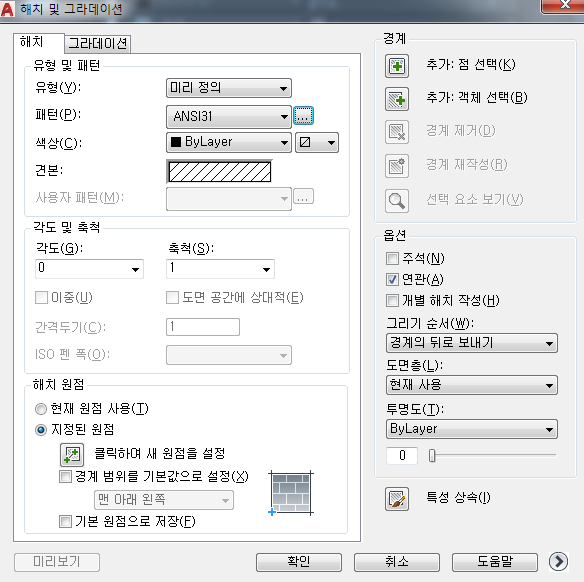Open the 도면층(L) 현재 사용 dropdown
The height and width of the screenshot is (582, 584).
click(472, 385)
